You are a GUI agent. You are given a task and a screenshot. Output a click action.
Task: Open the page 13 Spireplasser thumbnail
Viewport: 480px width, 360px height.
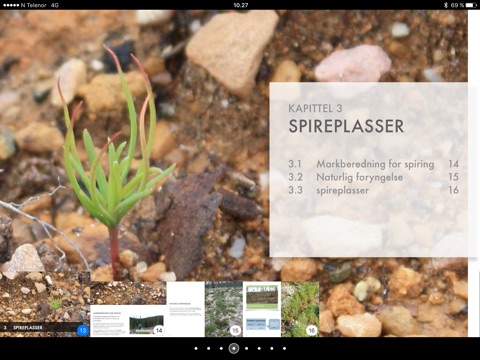click(45, 304)
